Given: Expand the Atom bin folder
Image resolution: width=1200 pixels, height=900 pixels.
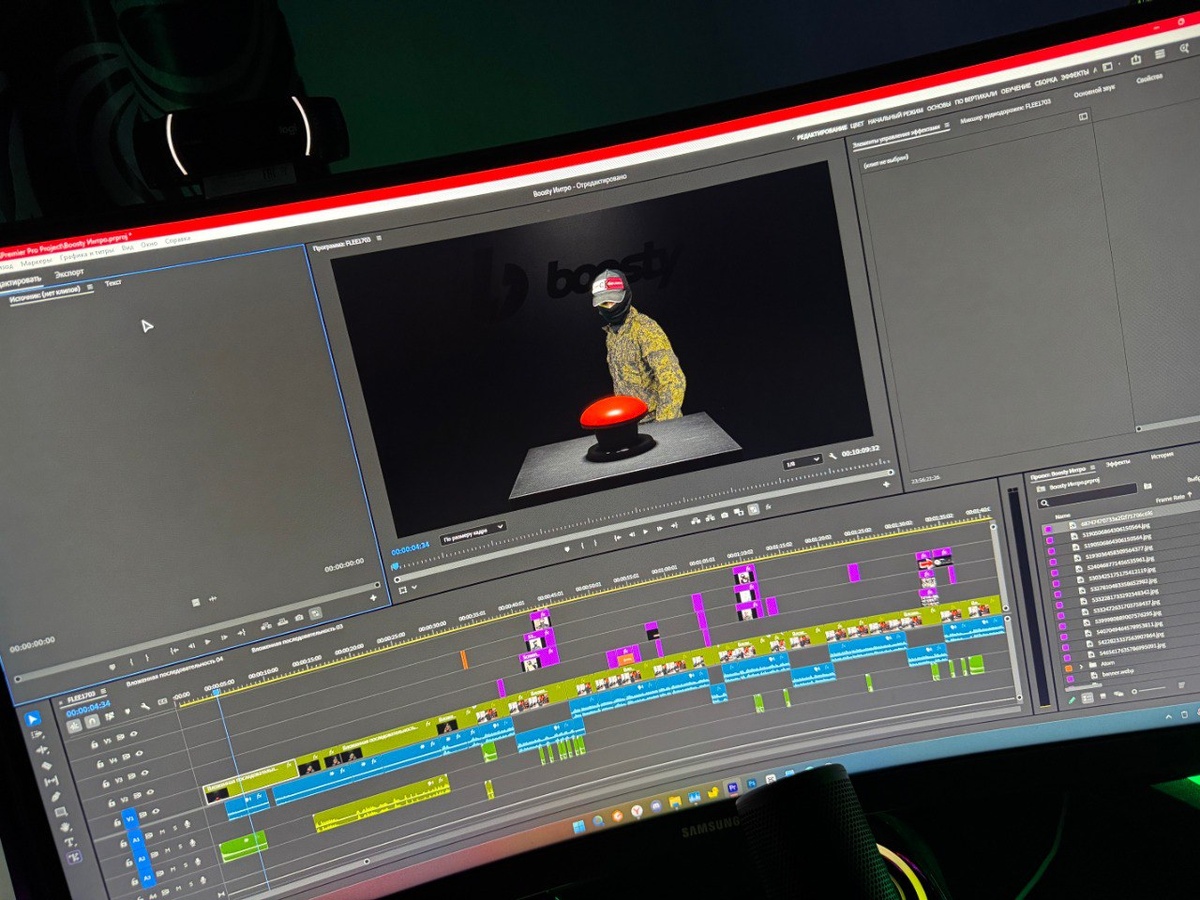Looking at the screenshot, I should (1081, 666).
